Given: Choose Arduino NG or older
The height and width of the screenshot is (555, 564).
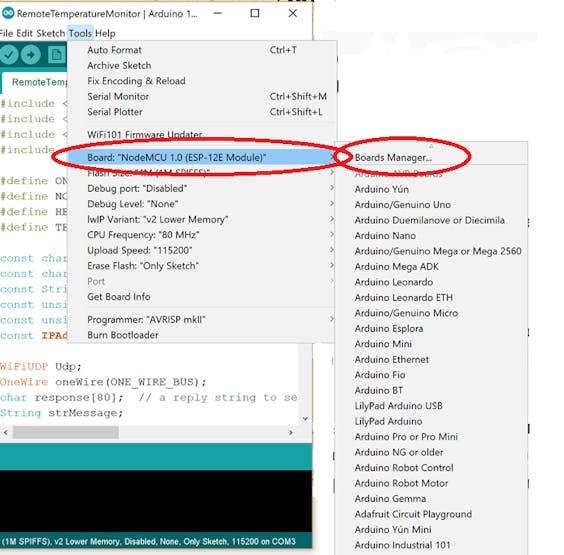Looking at the screenshot, I should pyautogui.click(x=431, y=452).
